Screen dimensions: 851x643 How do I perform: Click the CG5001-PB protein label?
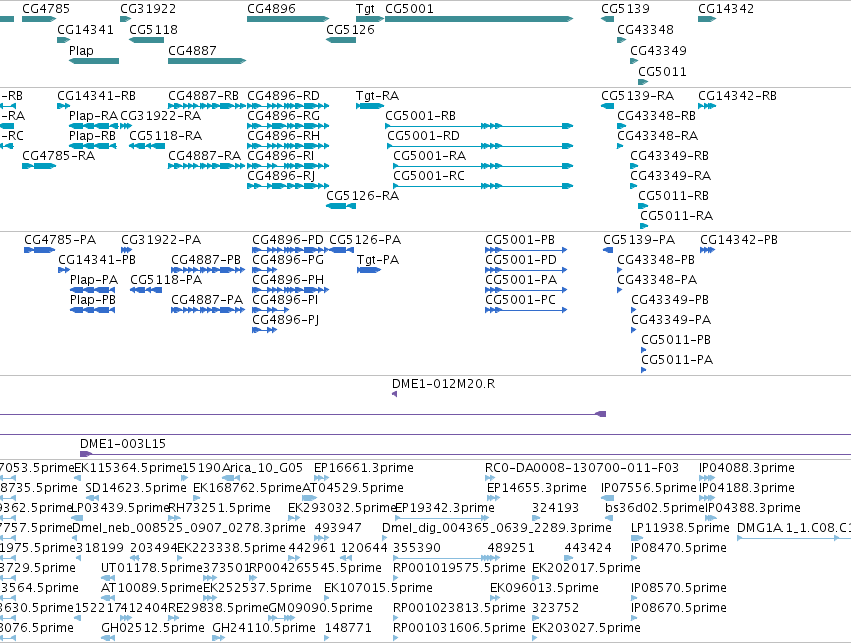click(520, 240)
